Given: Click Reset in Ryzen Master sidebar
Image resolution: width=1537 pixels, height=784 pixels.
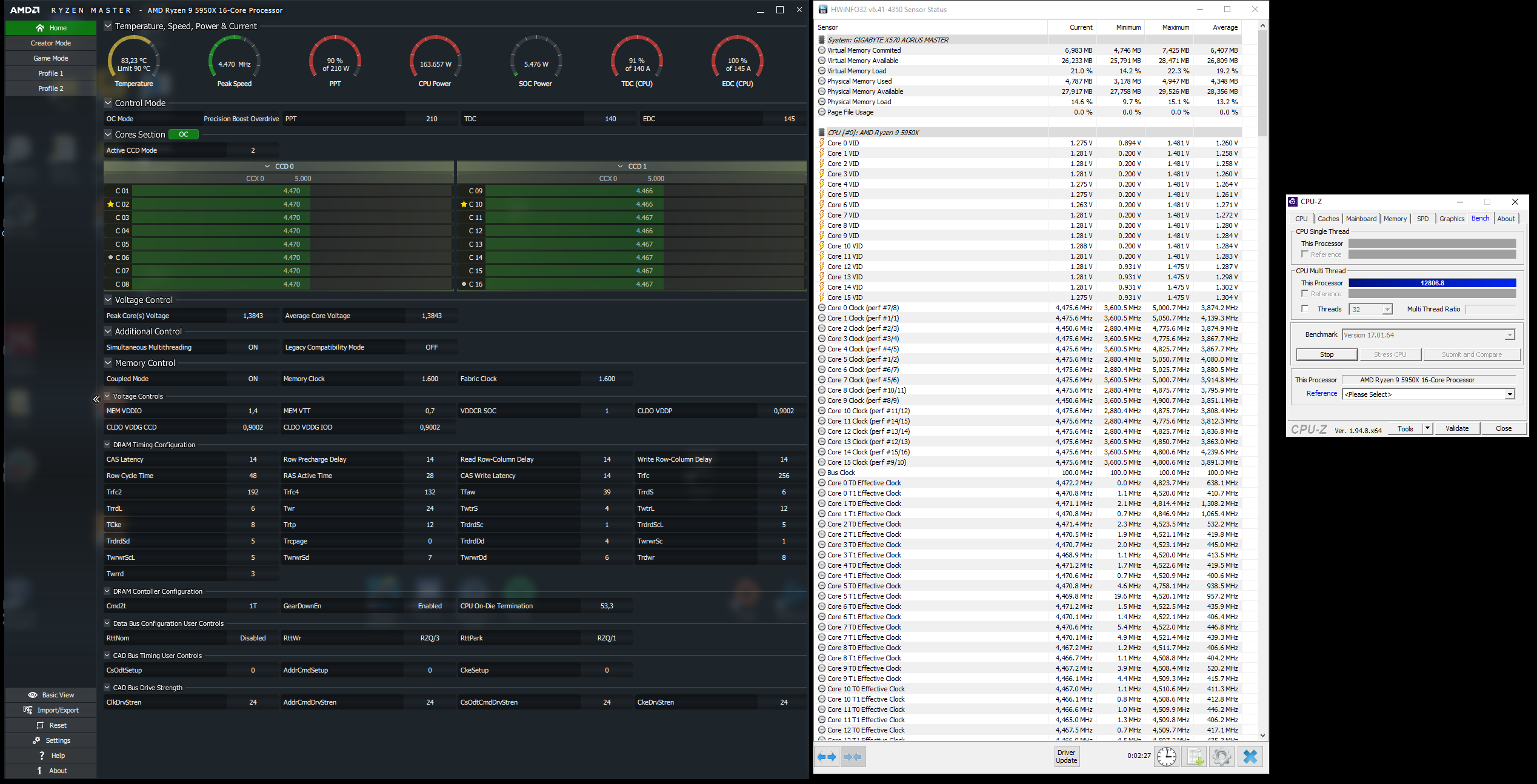Looking at the screenshot, I should [x=51, y=725].
